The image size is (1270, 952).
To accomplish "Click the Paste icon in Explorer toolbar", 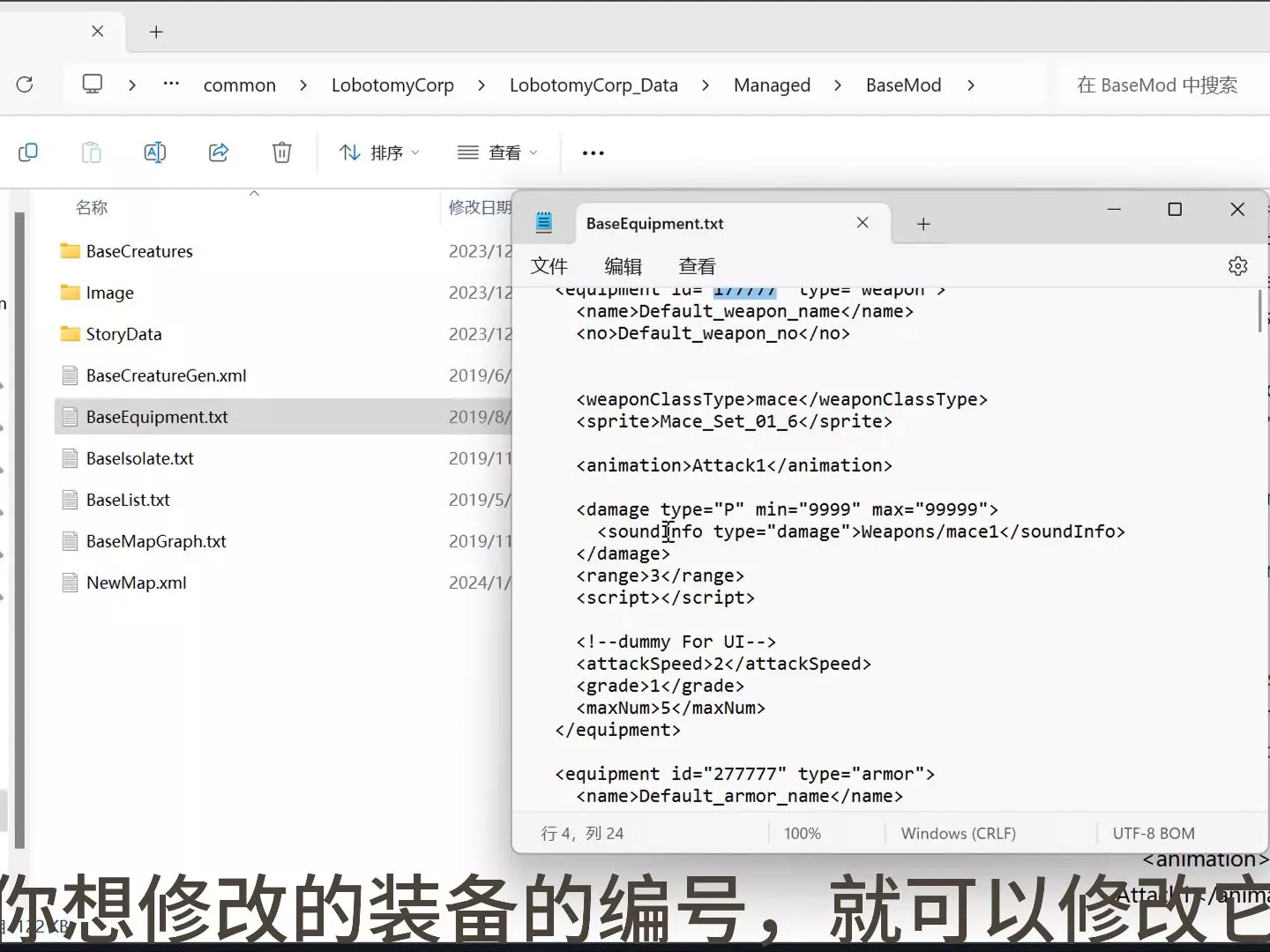I will coord(92,152).
